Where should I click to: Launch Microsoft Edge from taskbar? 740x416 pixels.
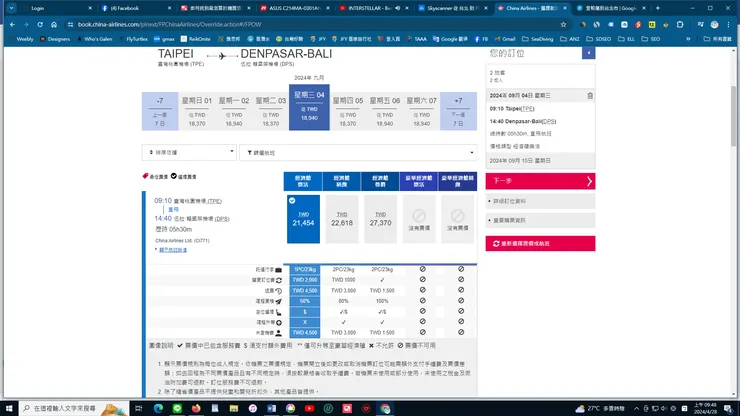(158, 408)
